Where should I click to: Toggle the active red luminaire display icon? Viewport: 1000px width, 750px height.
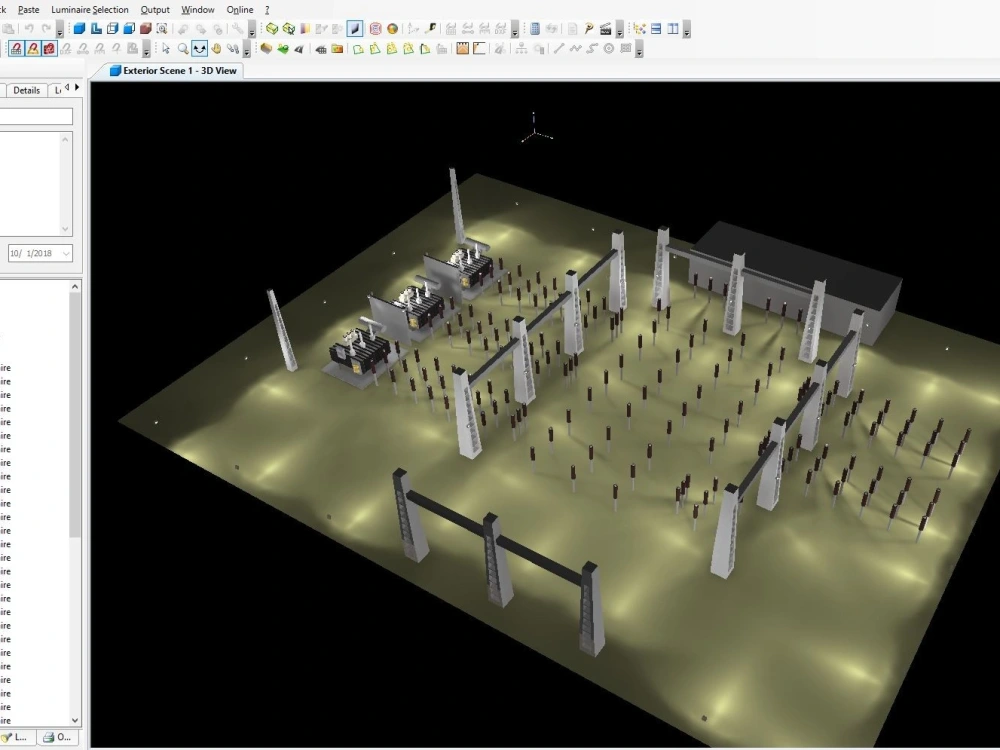point(49,47)
